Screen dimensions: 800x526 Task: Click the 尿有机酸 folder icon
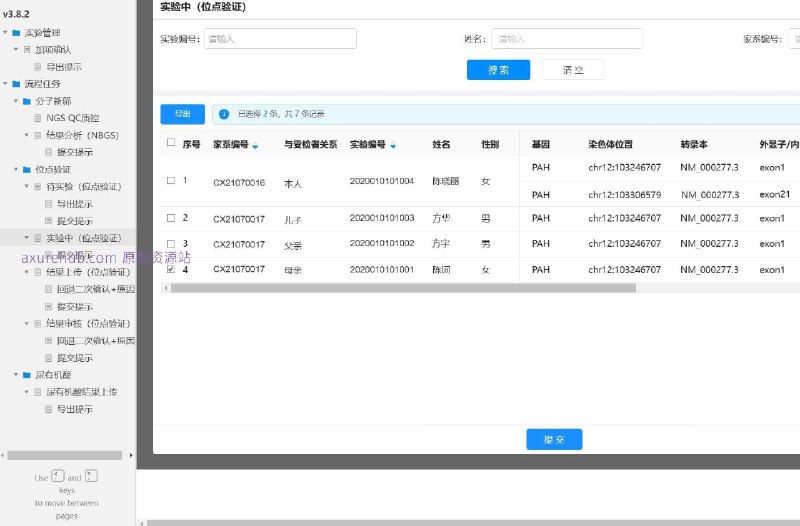pos(27,375)
